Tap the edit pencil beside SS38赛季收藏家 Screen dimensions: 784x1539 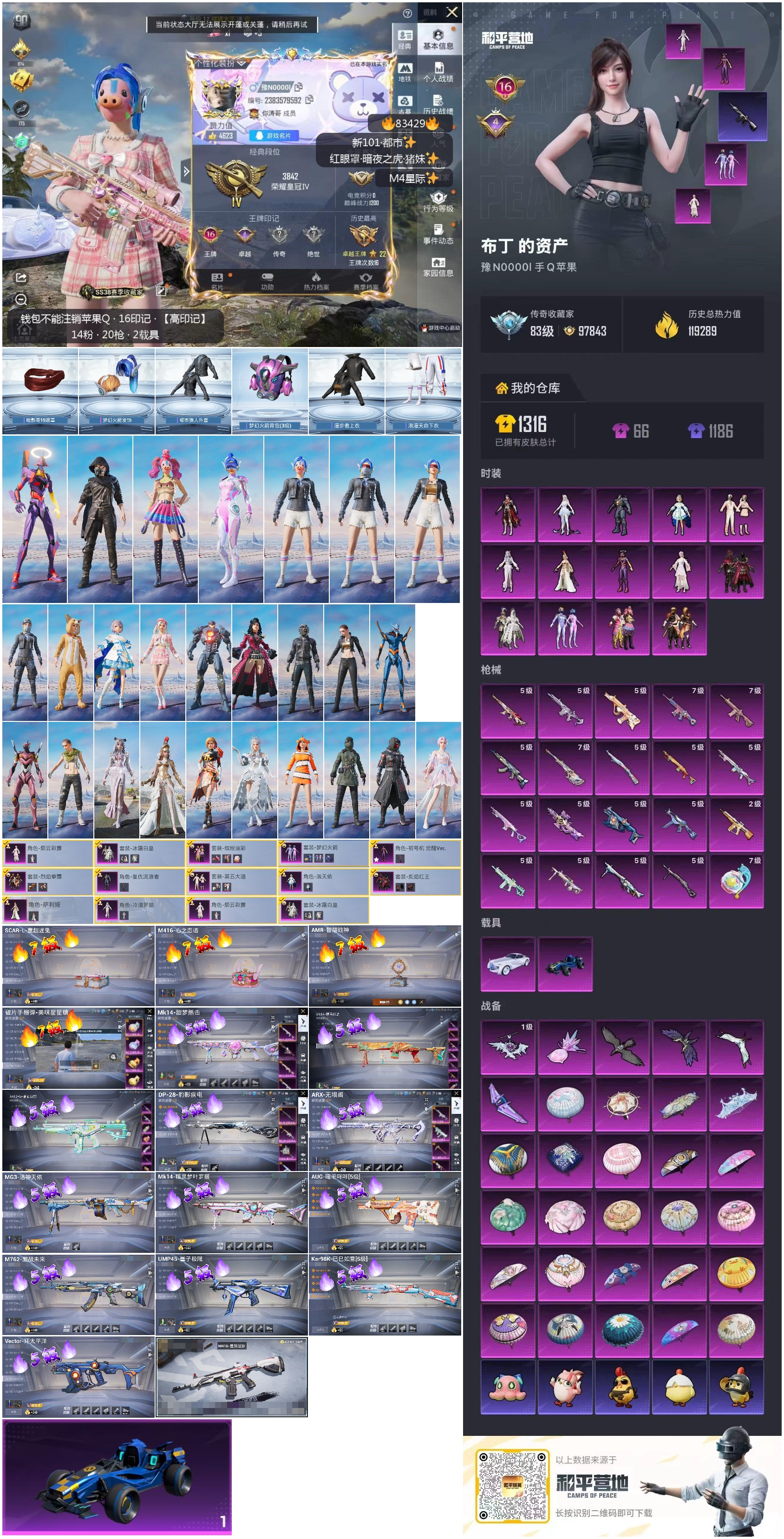(x=161, y=292)
